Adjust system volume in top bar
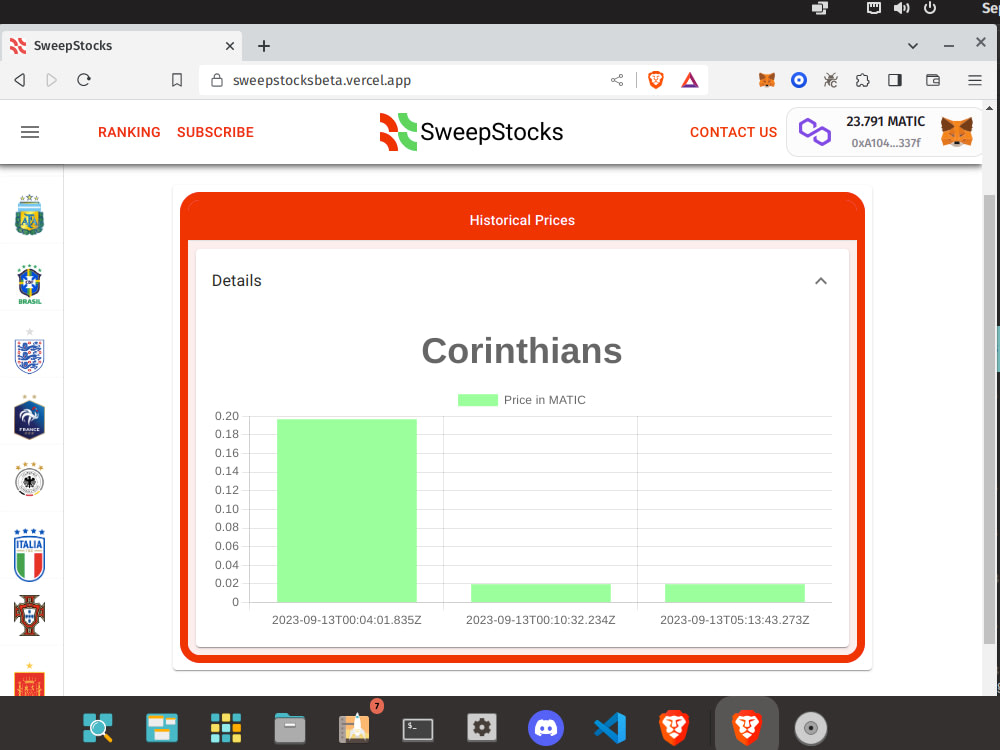This screenshot has height=750, width=1000. pos(901,8)
